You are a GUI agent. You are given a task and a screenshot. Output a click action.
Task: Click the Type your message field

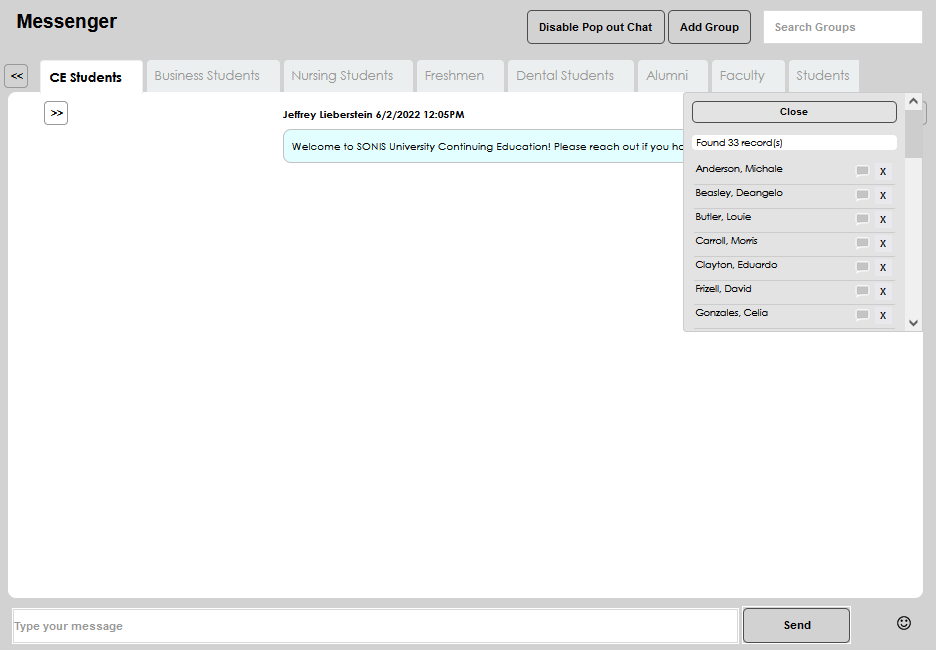point(375,626)
